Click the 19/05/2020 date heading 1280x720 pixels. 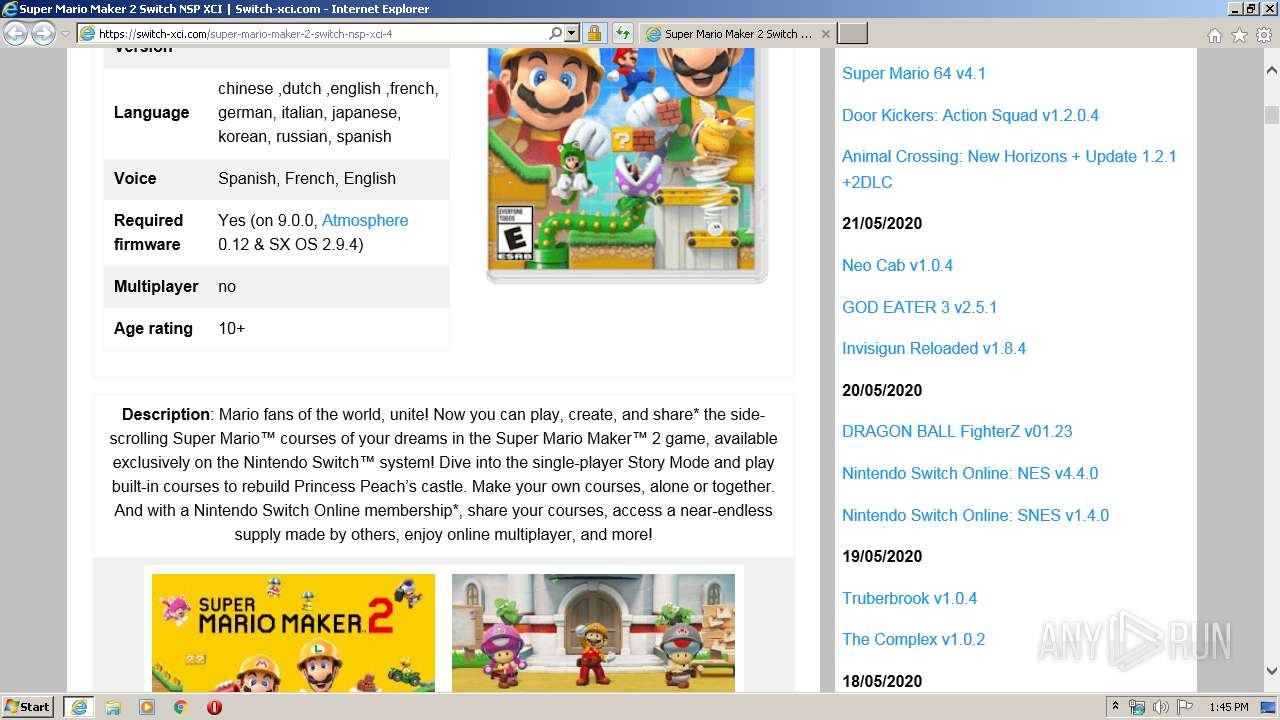tap(882, 556)
